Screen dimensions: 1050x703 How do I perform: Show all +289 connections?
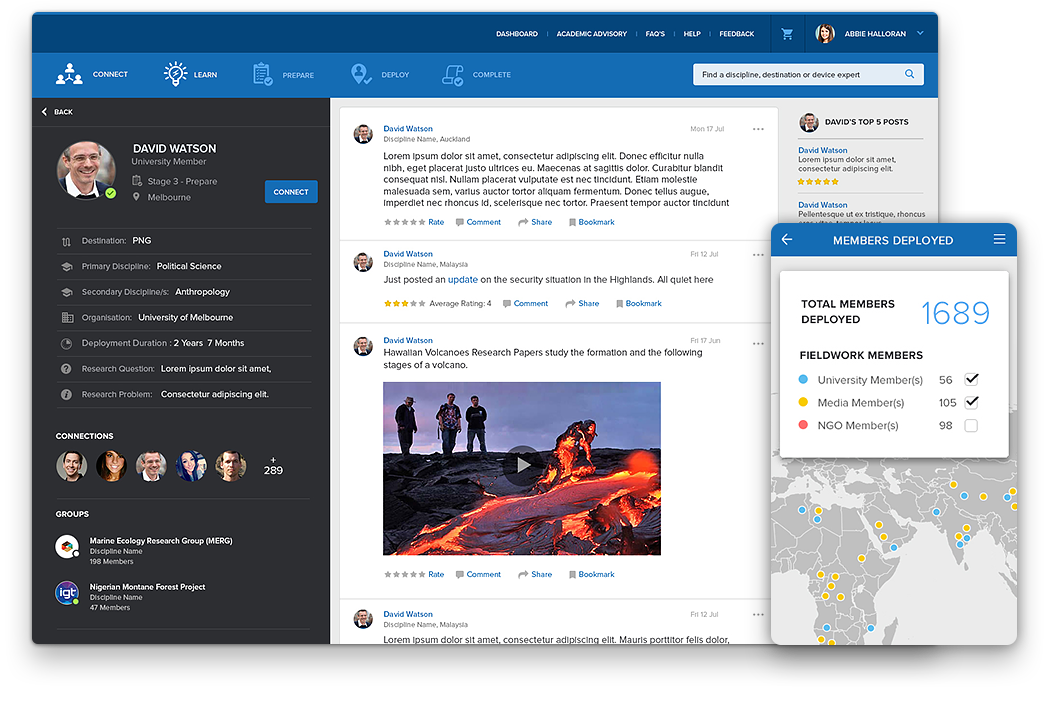[x=273, y=466]
